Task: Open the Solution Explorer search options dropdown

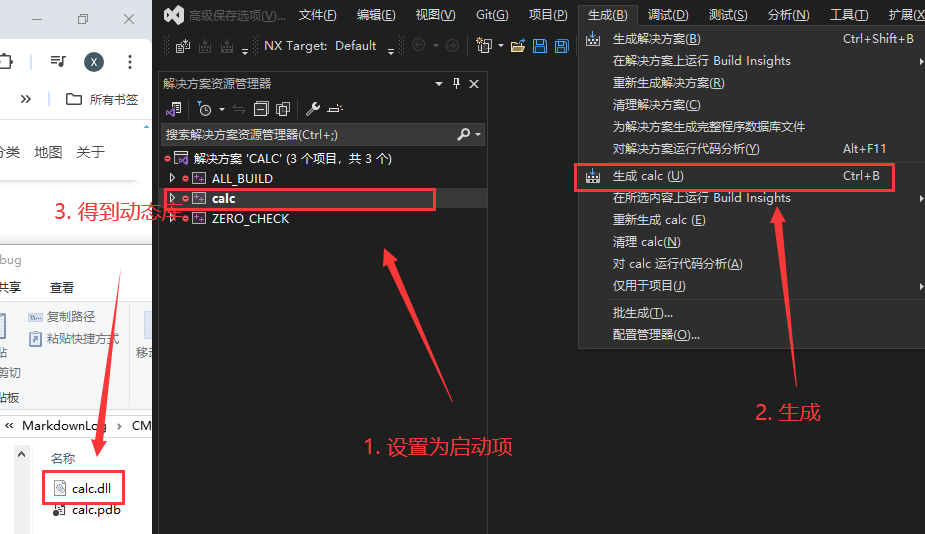Action: click(x=478, y=134)
